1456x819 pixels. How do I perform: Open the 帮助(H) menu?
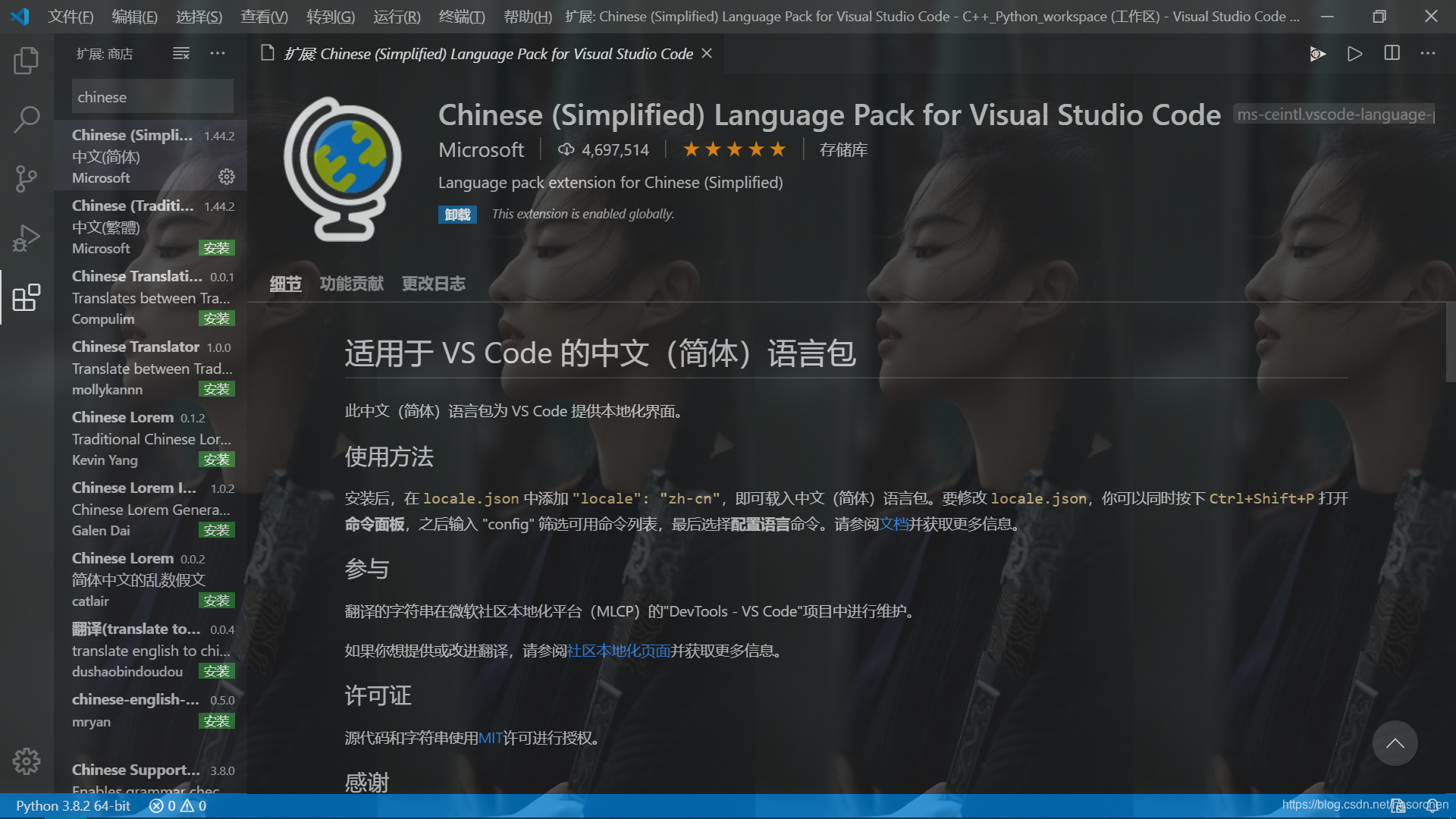click(x=528, y=16)
